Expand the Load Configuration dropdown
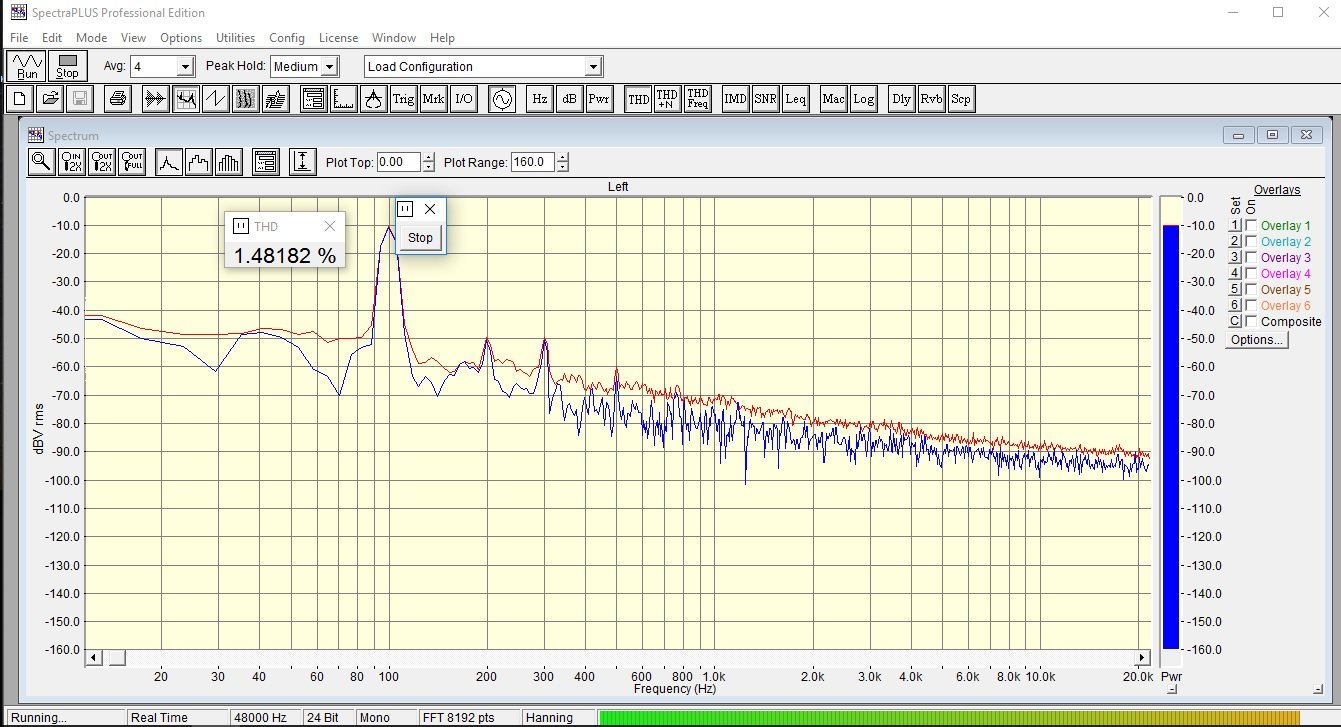The image size is (1341, 727). point(593,67)
